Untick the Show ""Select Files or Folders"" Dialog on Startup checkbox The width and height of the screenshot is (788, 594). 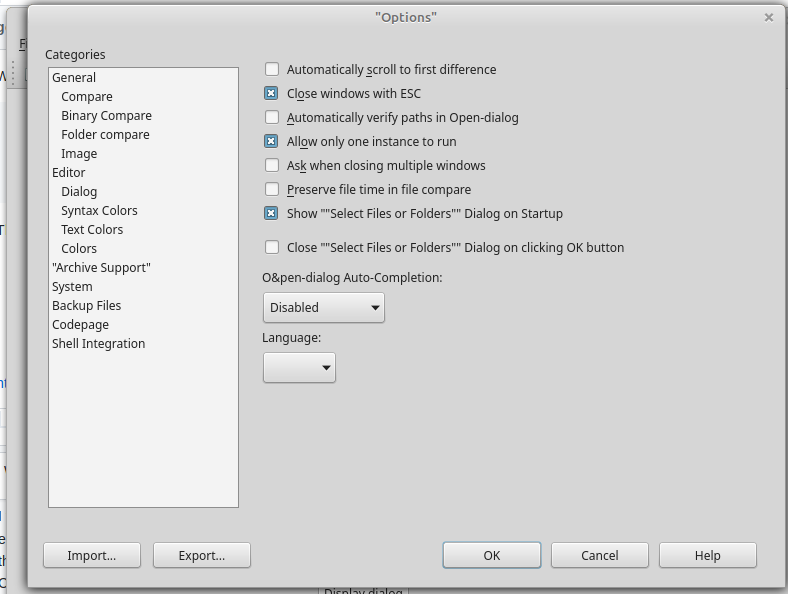pos(272,214)
